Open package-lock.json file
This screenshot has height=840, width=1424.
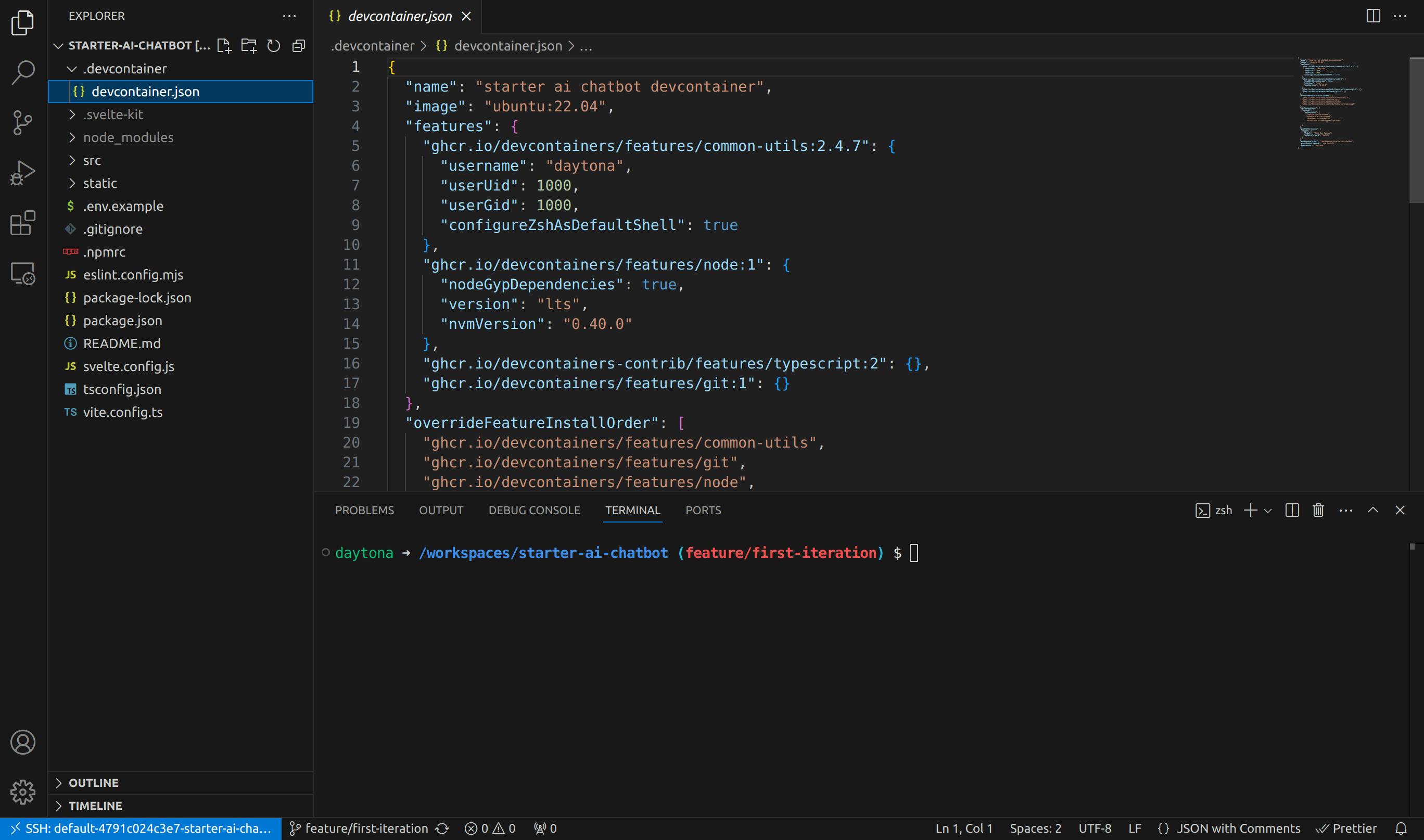pos(181,298)
